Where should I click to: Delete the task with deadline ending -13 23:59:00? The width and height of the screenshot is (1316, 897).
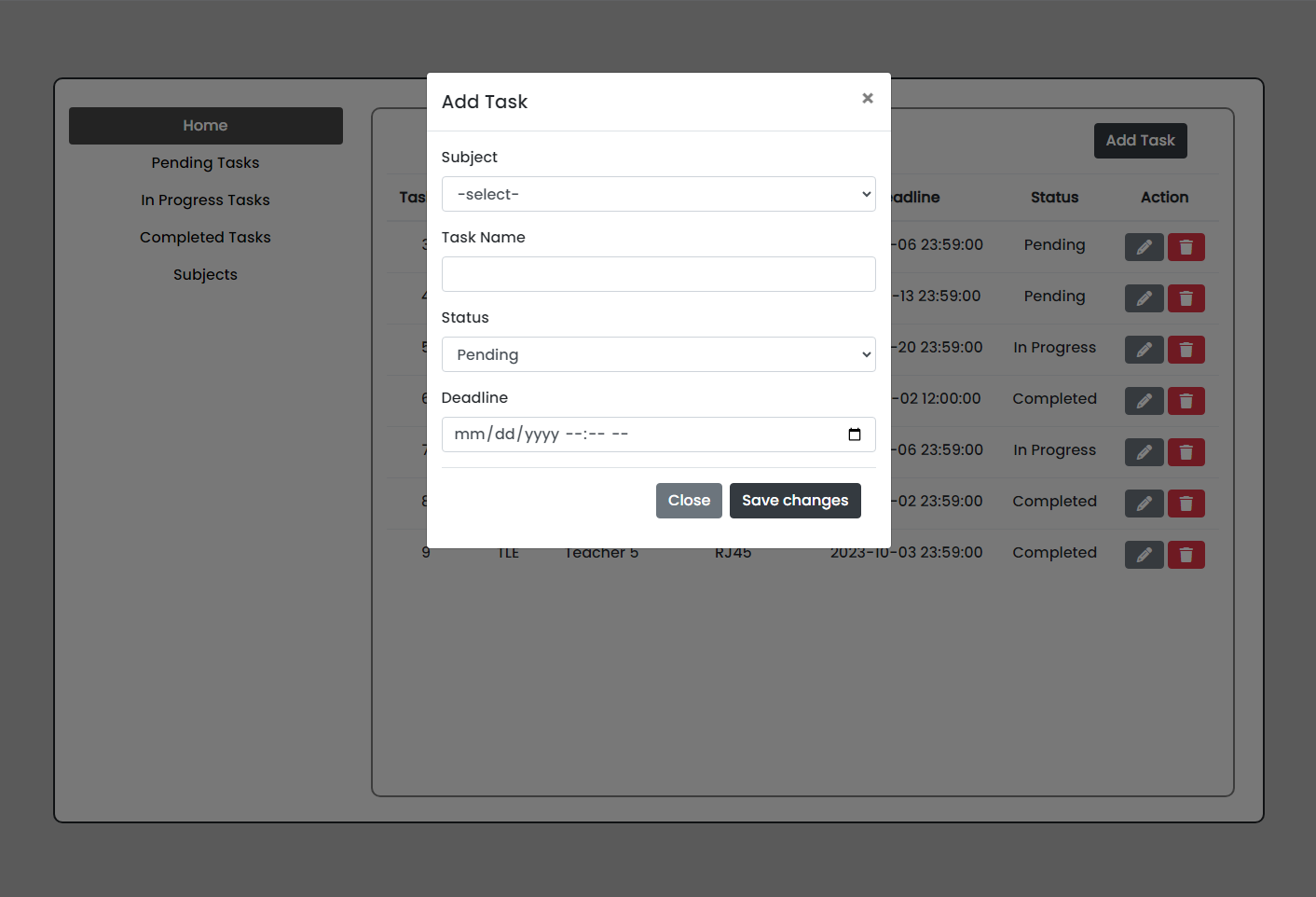(1186, 298)
